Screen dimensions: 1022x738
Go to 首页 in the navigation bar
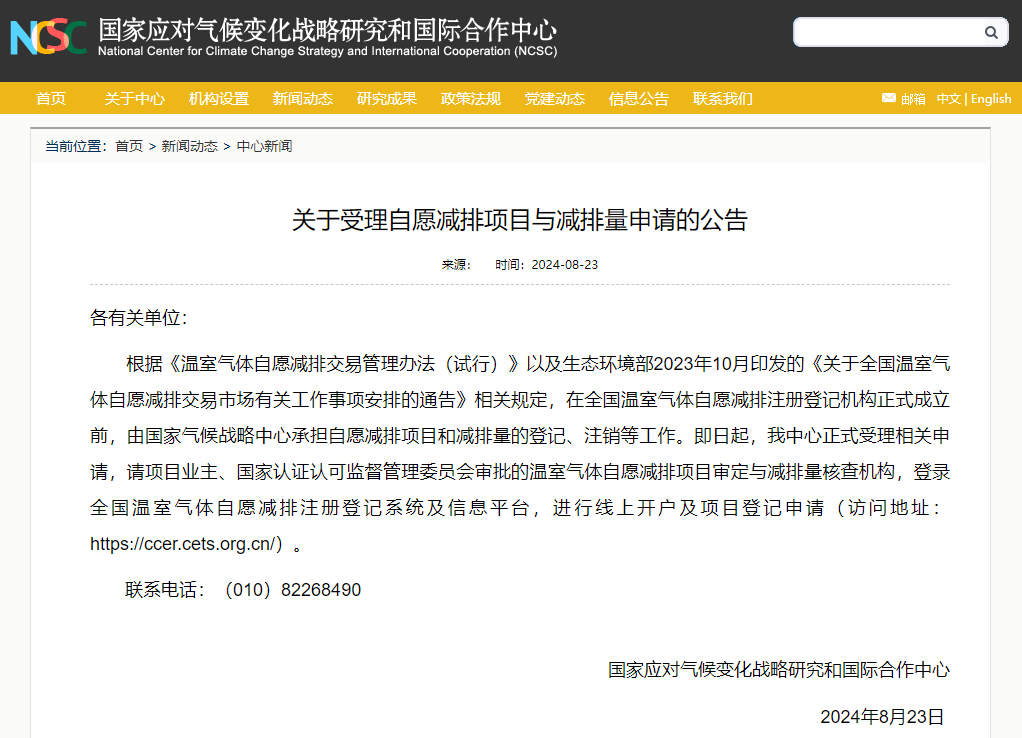click(50, 98)
